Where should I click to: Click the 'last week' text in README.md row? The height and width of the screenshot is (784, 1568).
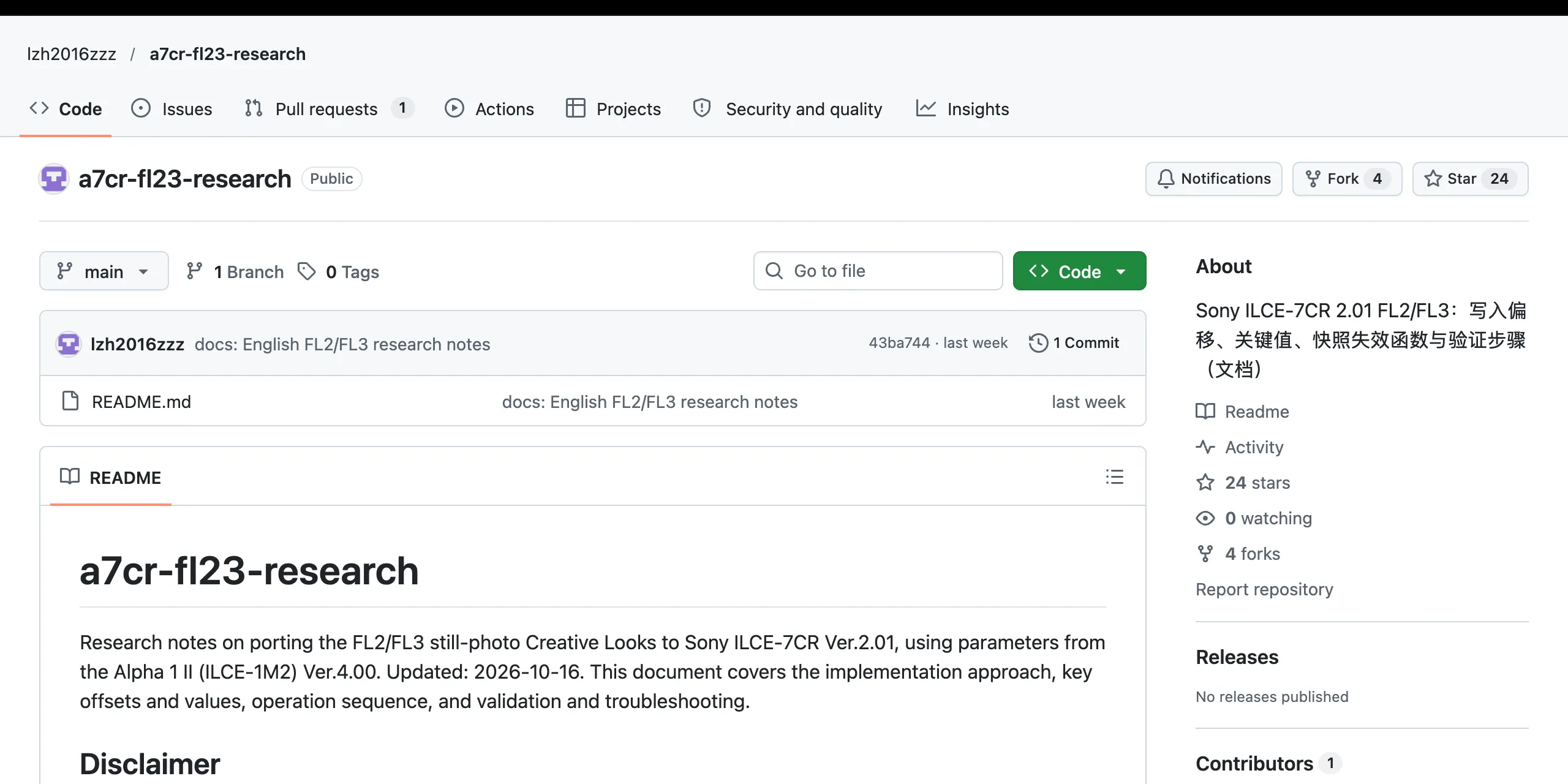1088,402
